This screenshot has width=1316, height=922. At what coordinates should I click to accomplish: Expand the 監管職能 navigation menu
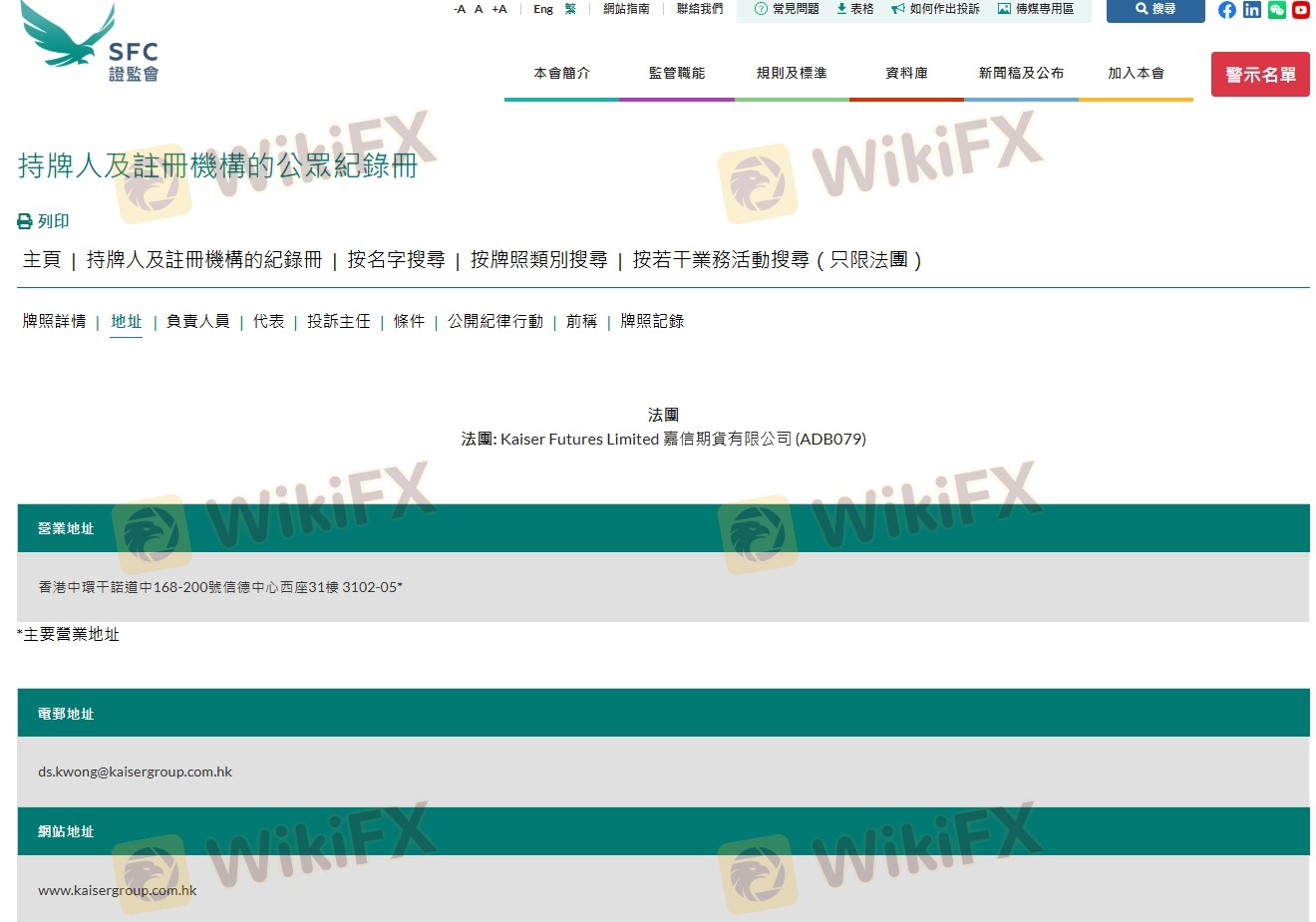[x=676, y=73]
